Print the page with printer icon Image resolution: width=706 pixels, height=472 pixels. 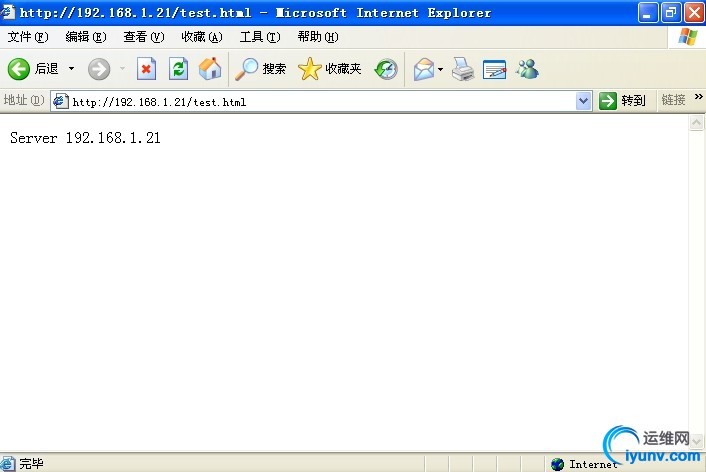click(463, 69)
